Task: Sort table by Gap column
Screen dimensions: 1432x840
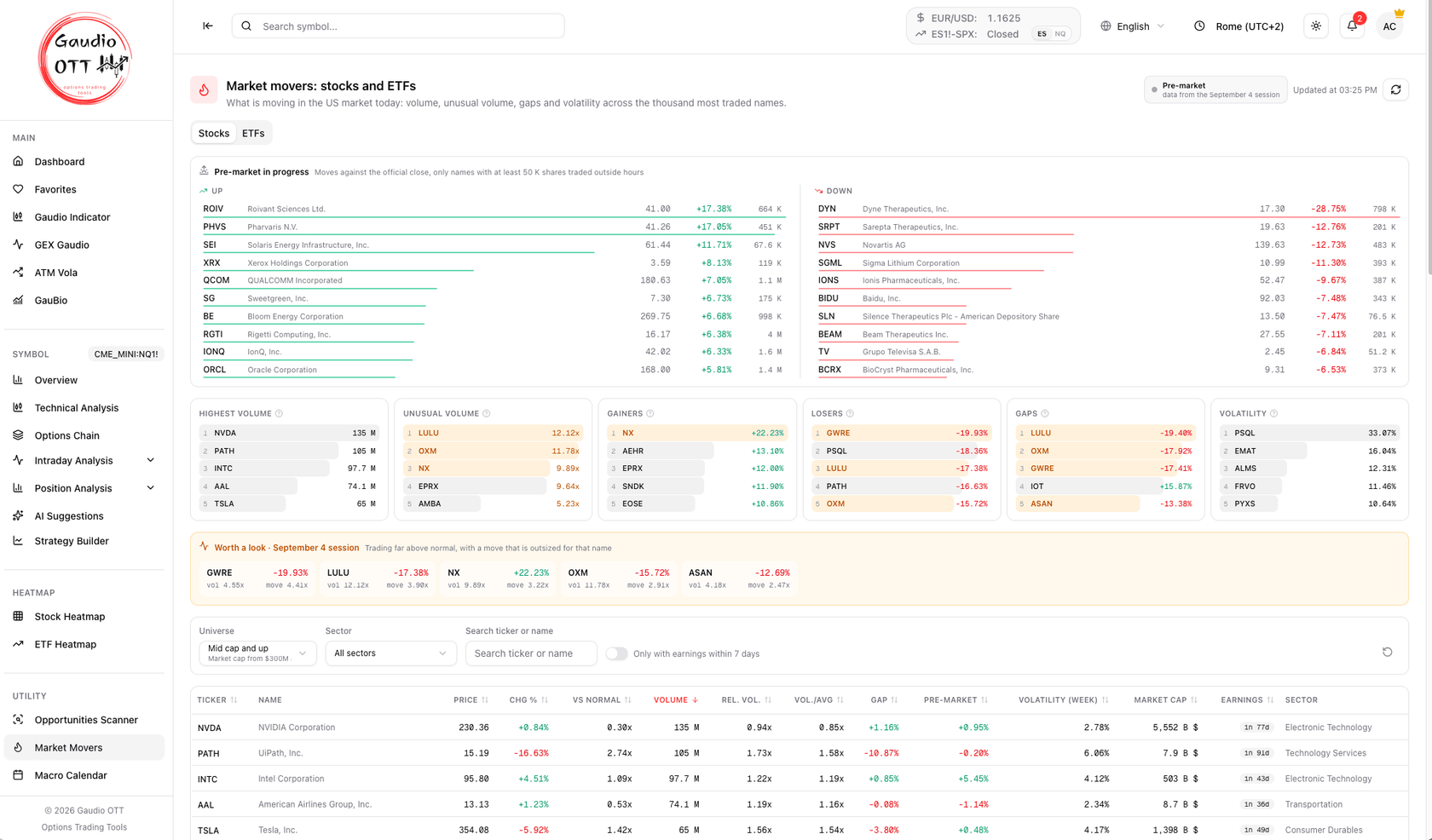Action: pos(885,700)
